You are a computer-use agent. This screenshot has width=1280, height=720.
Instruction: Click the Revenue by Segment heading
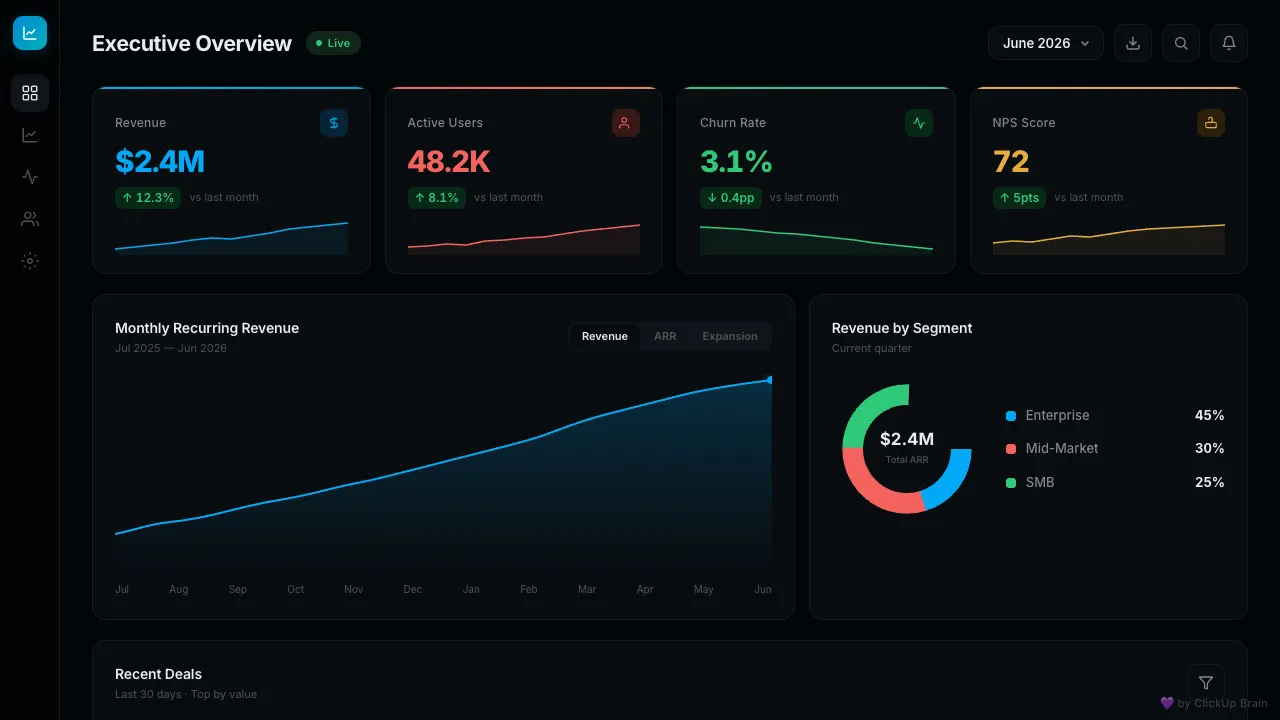[902, 328]
